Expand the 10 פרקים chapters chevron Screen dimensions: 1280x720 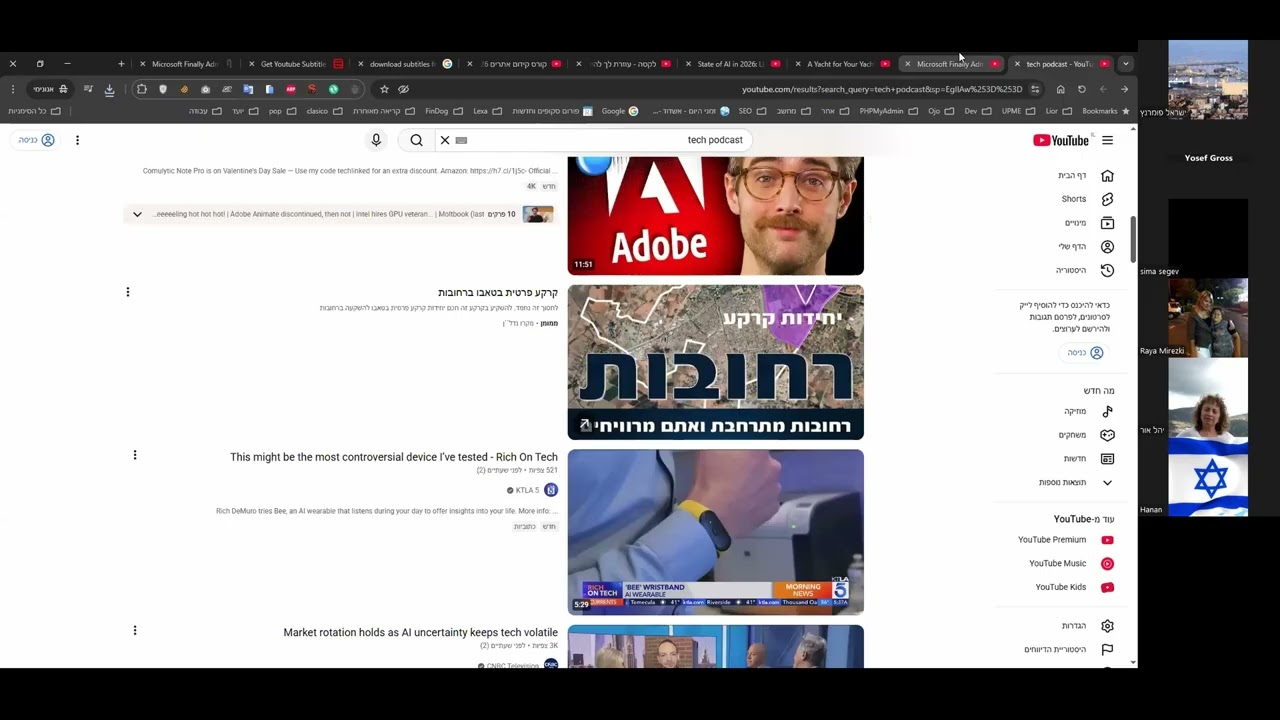click(137, 214)
